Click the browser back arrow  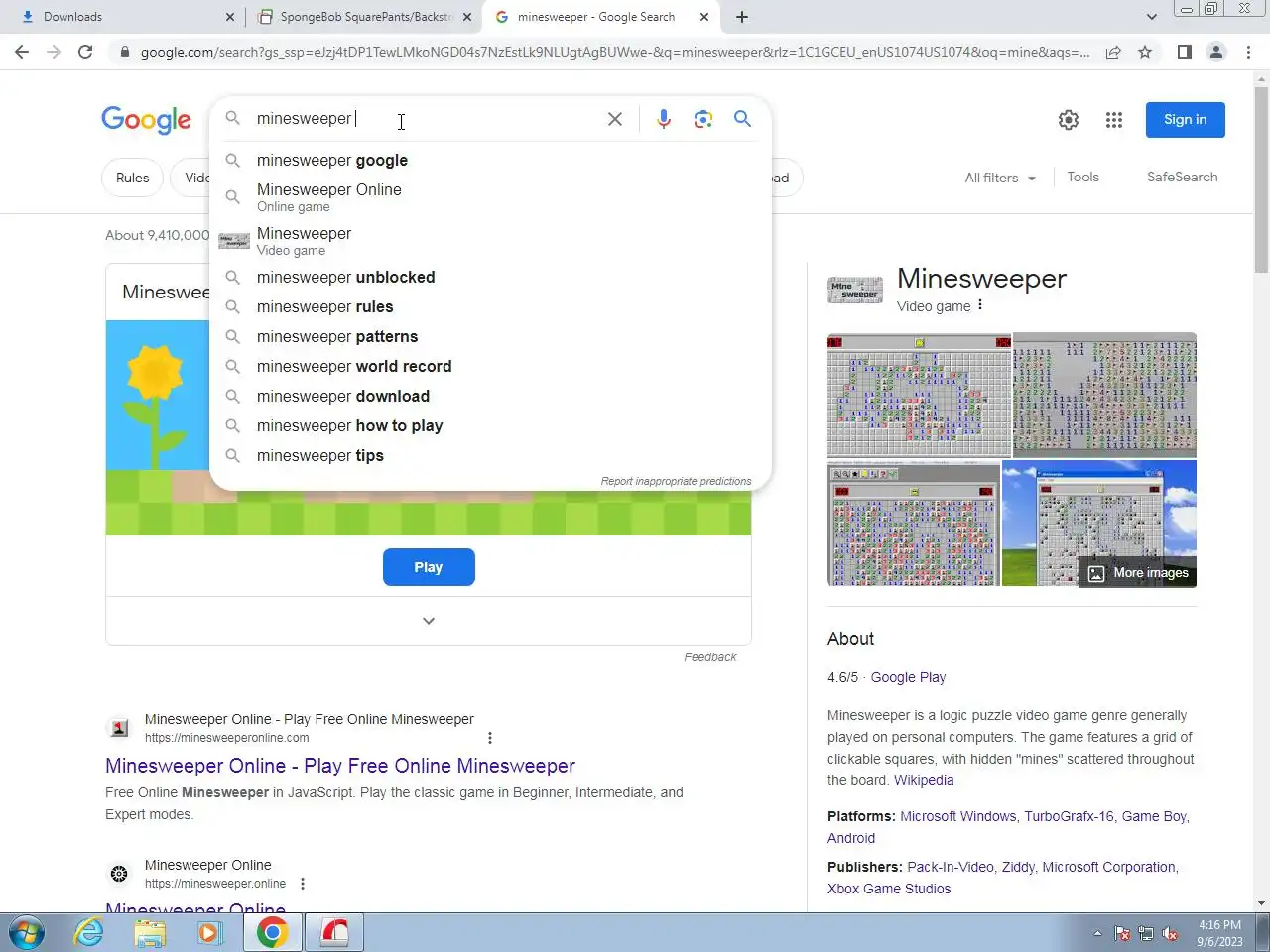tap(22, 52)
